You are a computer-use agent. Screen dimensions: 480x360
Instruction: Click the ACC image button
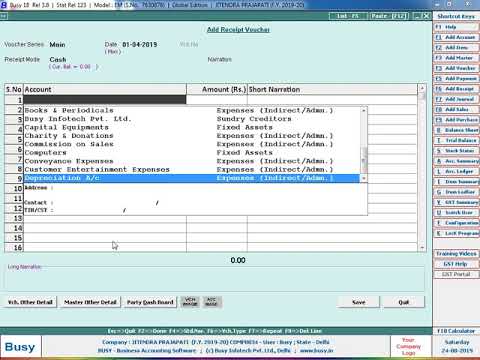[x=212, y=302]
